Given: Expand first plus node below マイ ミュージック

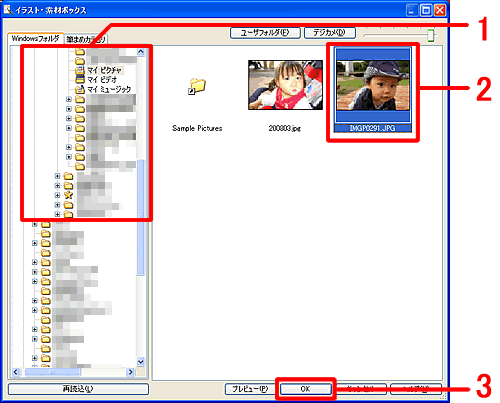Looking at the screenshot, I should point(69,99).
